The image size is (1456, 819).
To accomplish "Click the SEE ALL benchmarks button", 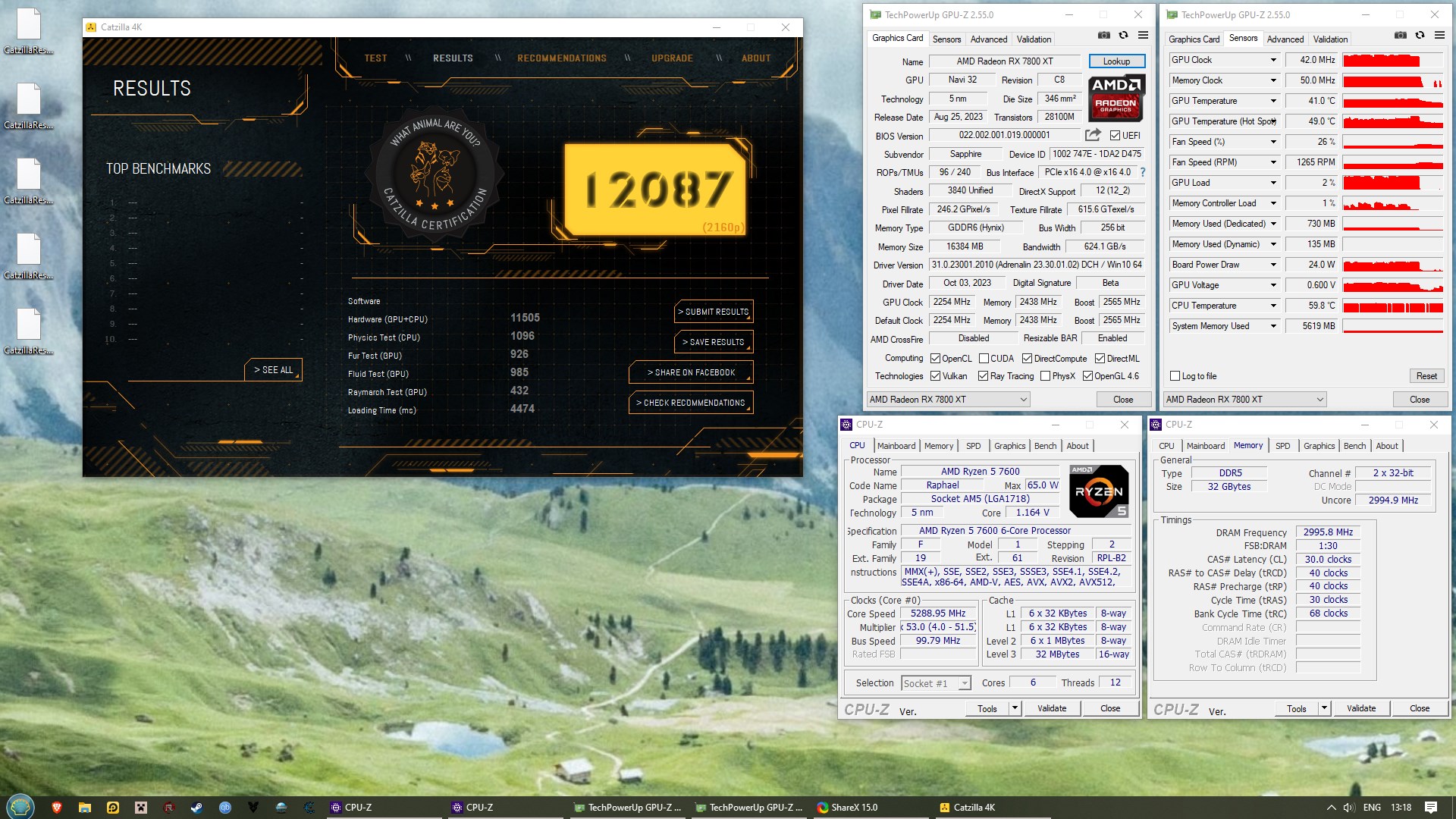I will (273, 370).
